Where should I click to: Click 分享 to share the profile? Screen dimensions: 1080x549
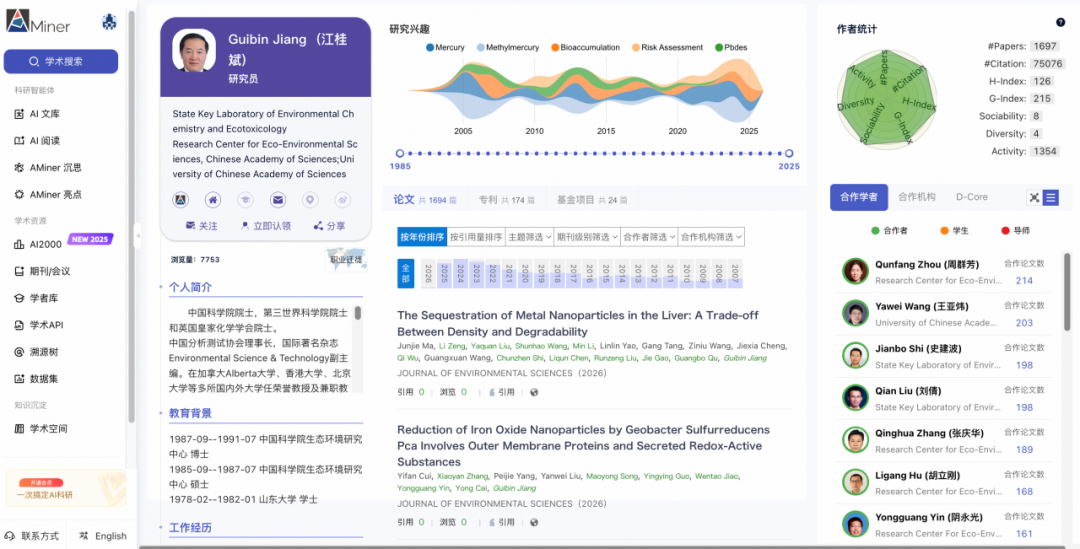tap(329, 226)
